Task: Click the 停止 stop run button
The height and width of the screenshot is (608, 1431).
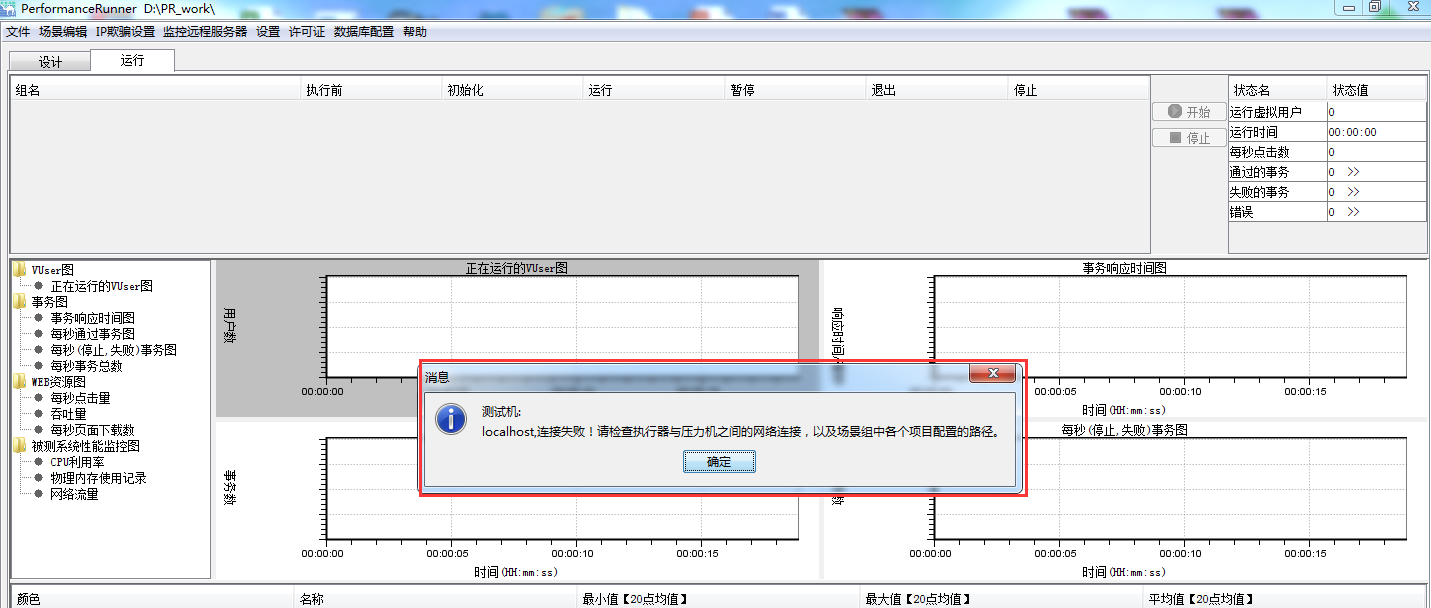Action: 1188,138
